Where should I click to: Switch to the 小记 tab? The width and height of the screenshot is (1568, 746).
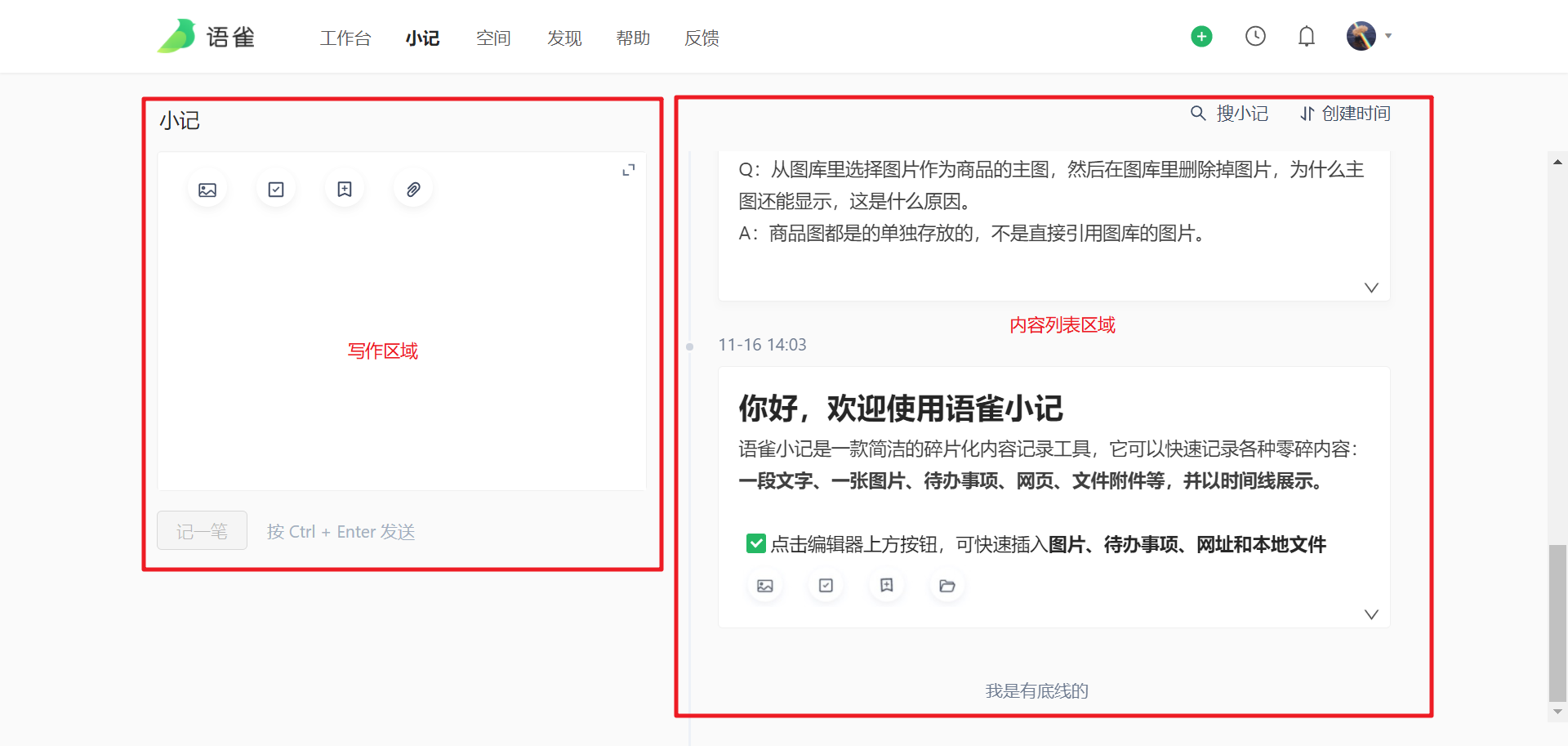click(x=422, y=38)
